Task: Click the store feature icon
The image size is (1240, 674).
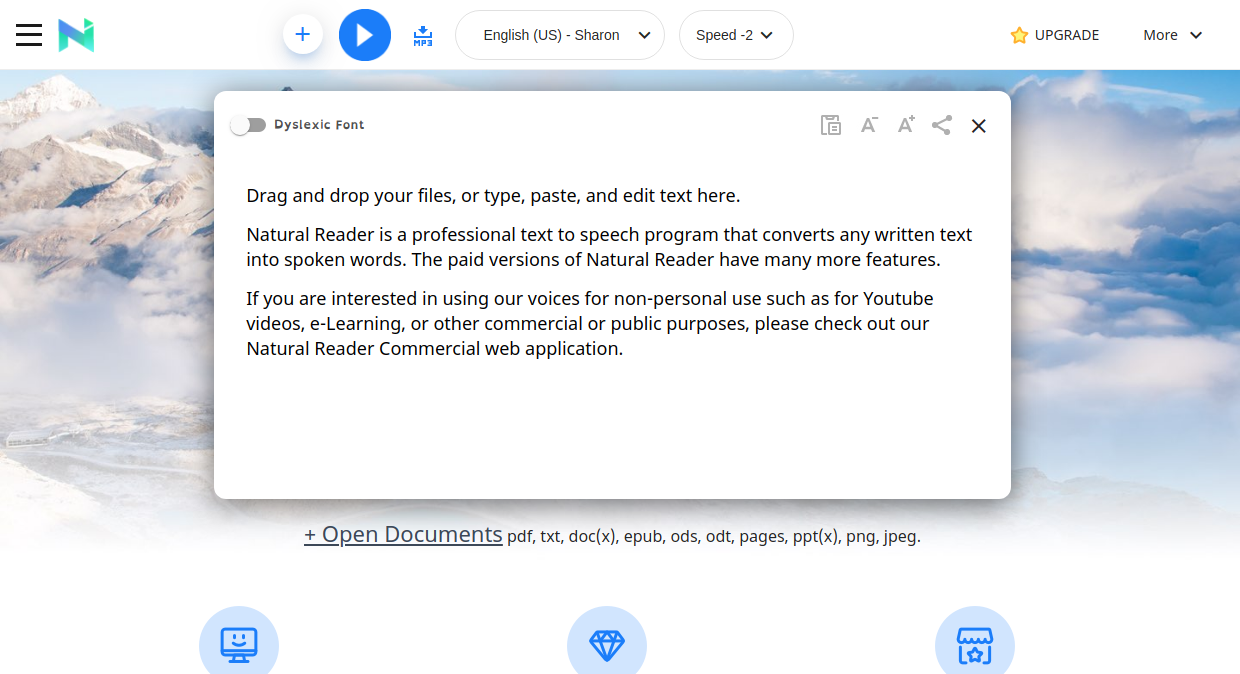Action: point(975,645)
